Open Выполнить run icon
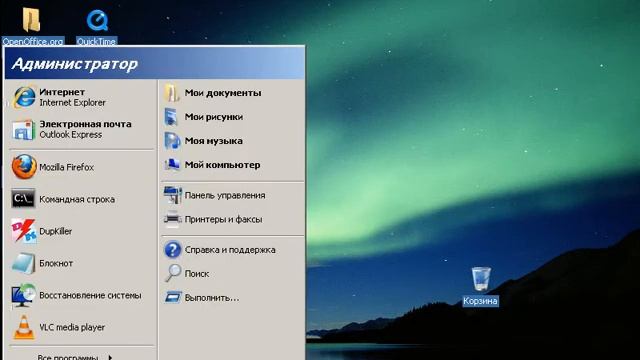The height and width of the screenshot is (360, 640). pyautogui.click(x=173, y=297)
